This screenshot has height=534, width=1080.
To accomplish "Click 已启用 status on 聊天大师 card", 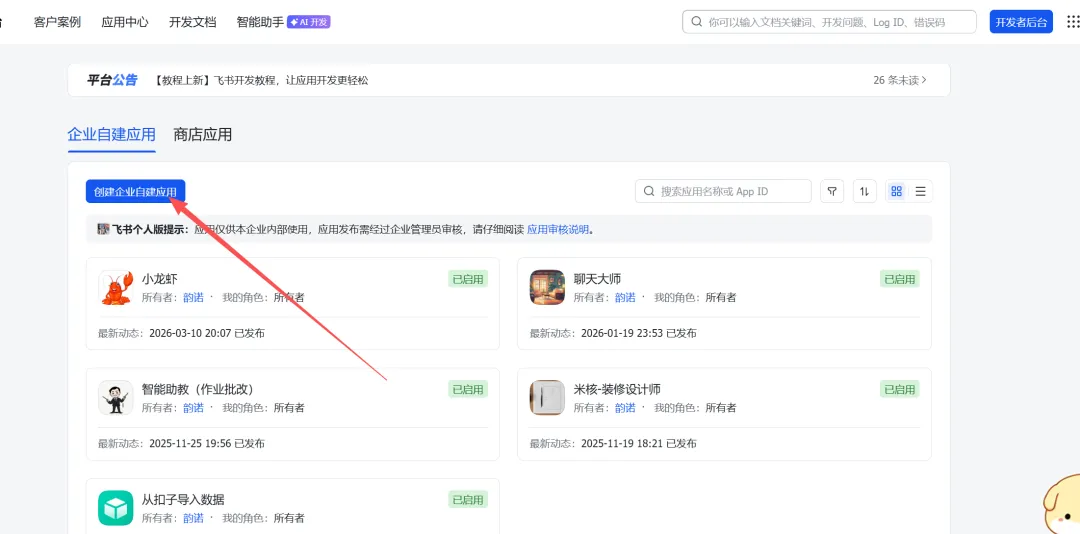I will (900, 279).
